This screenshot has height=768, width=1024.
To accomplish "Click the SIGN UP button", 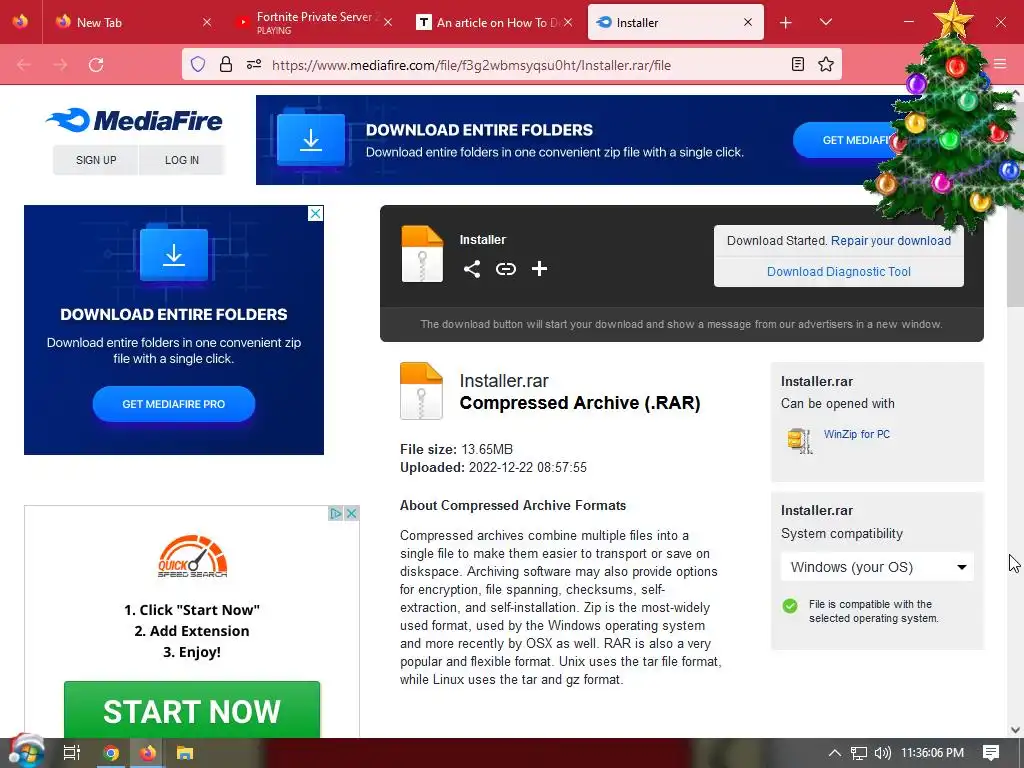I will [x=96, y=160].
